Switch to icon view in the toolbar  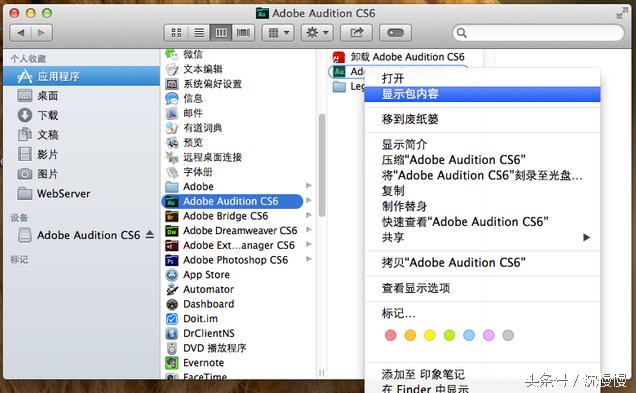[x=176, y=33]
